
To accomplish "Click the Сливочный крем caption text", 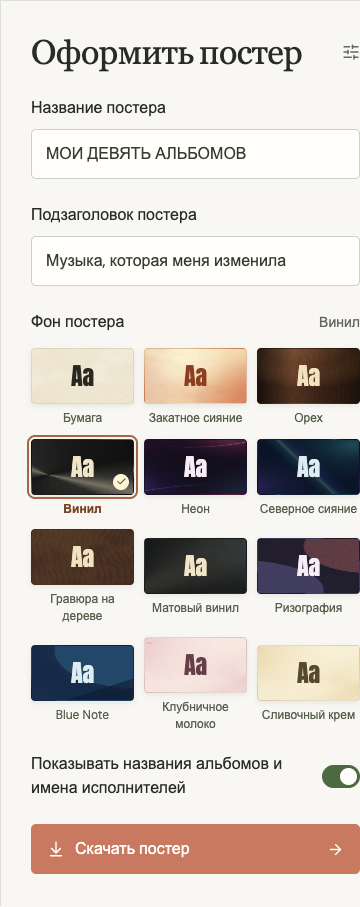I will tap(308, 715).
